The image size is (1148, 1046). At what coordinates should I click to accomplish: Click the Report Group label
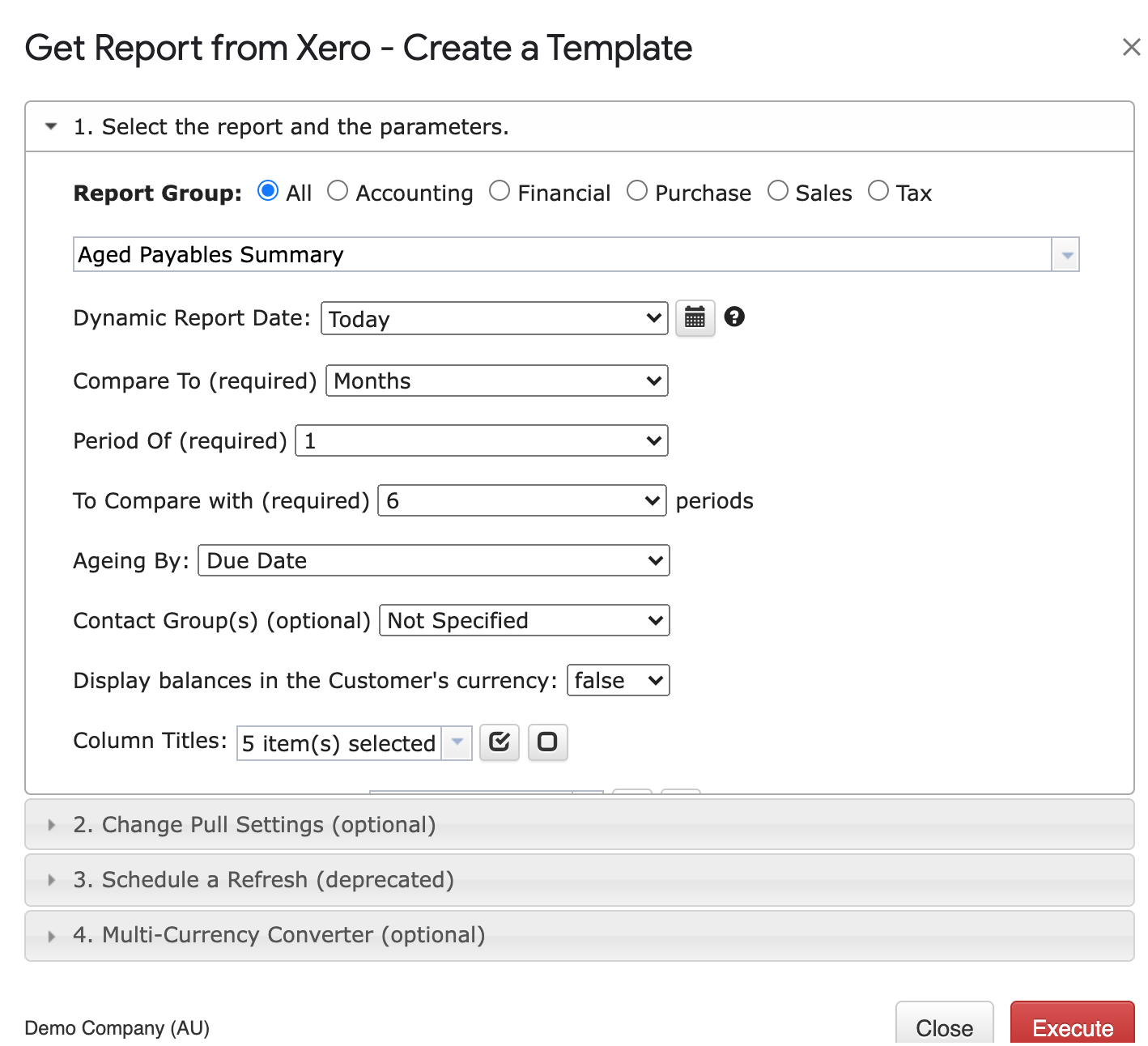click(x=158, y=193)
